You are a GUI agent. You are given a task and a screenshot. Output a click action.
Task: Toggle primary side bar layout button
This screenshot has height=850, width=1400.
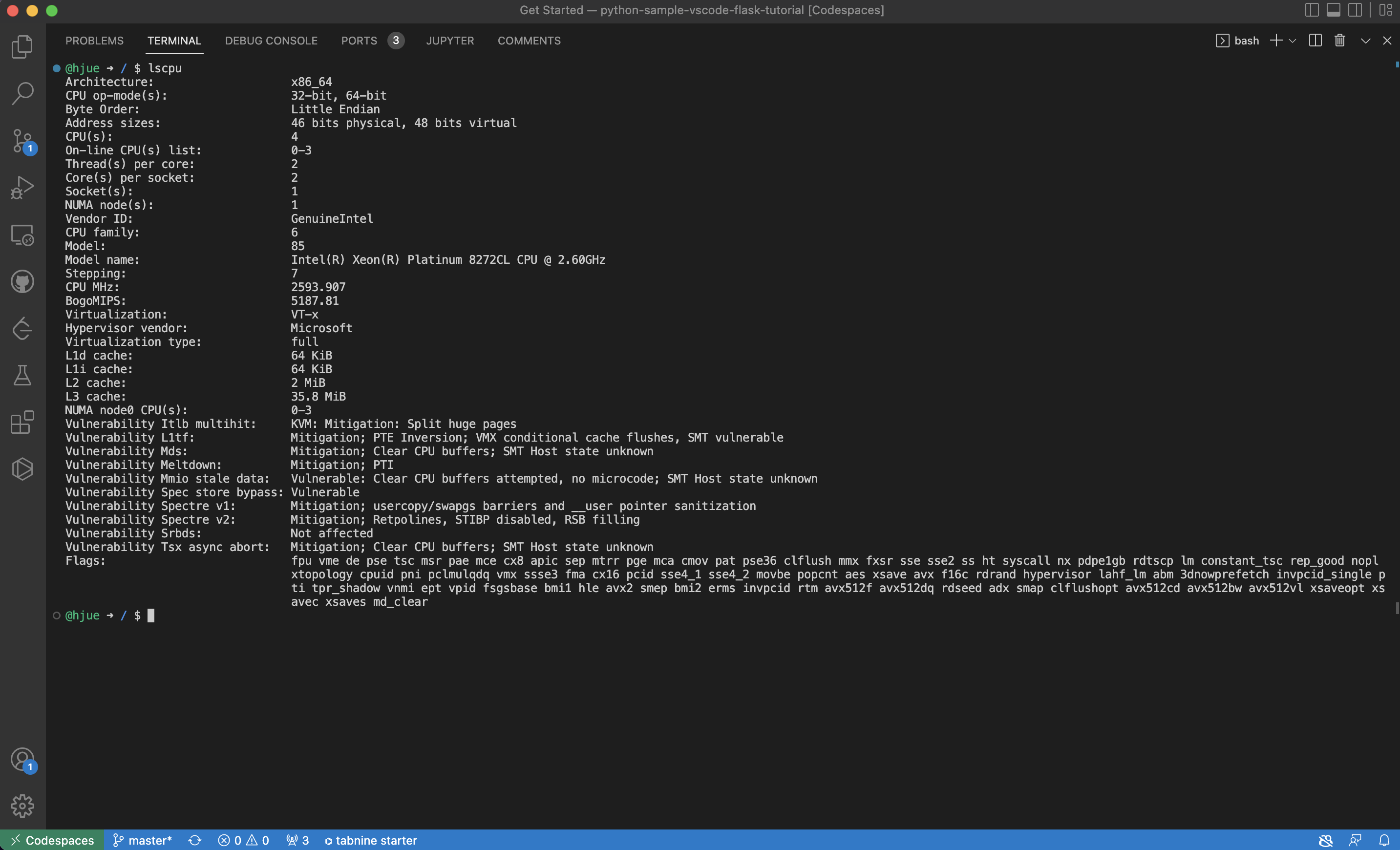click(1312, 10)
